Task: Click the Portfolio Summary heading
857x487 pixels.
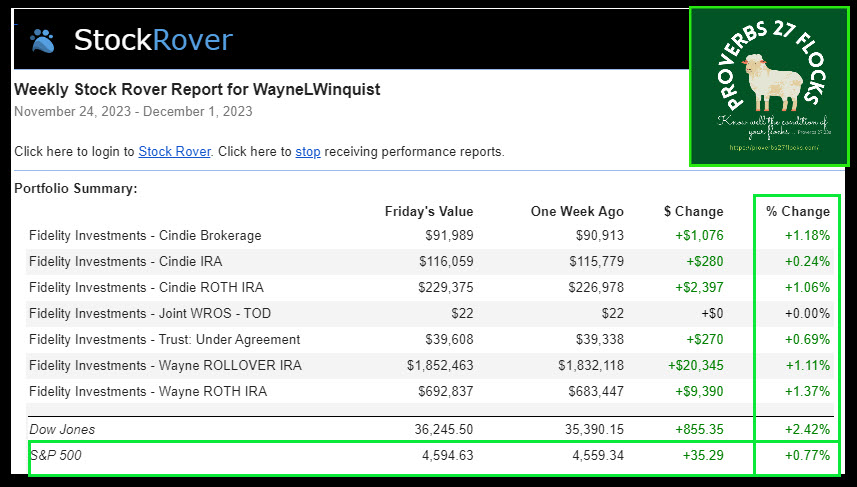Action: [x=76, y=188]
